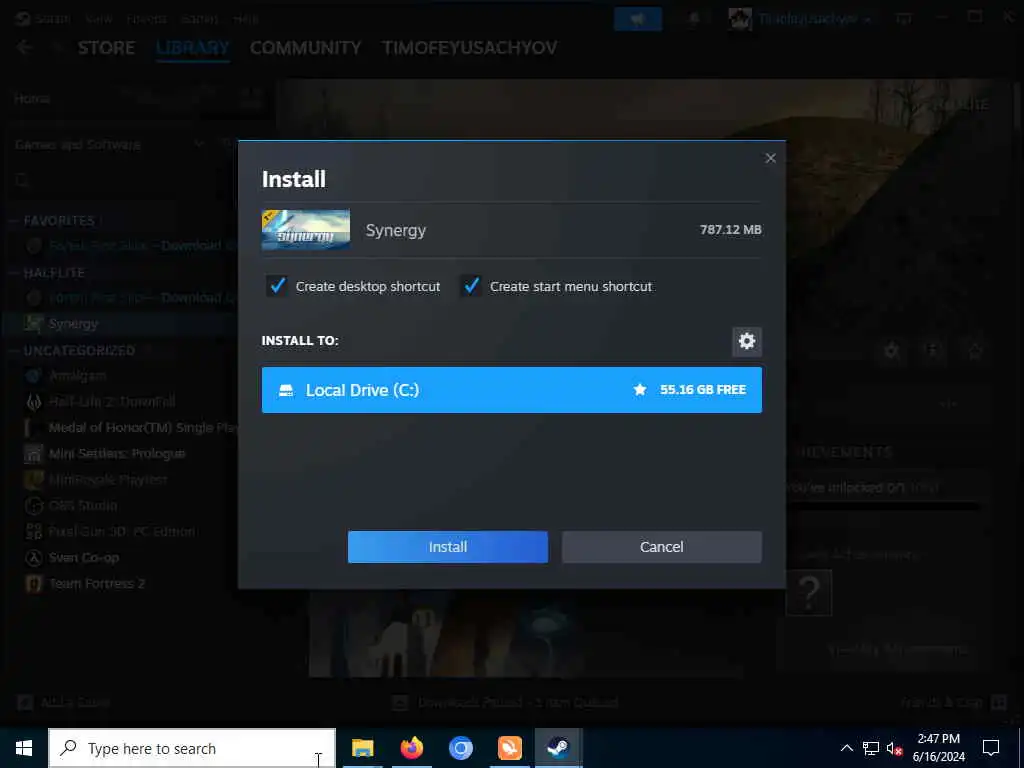Close the Install dialog with the X

pyautogui.click(x=771, y=158)
